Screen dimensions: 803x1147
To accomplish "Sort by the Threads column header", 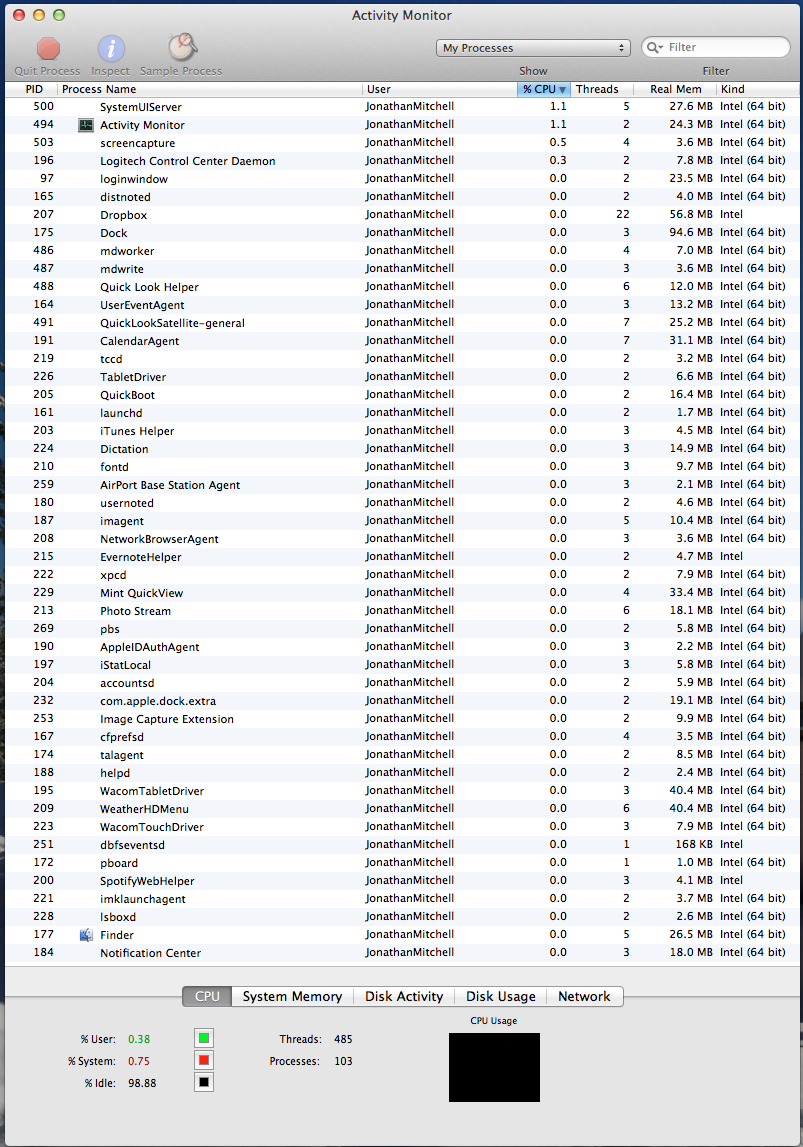I will tap(601, 89).
